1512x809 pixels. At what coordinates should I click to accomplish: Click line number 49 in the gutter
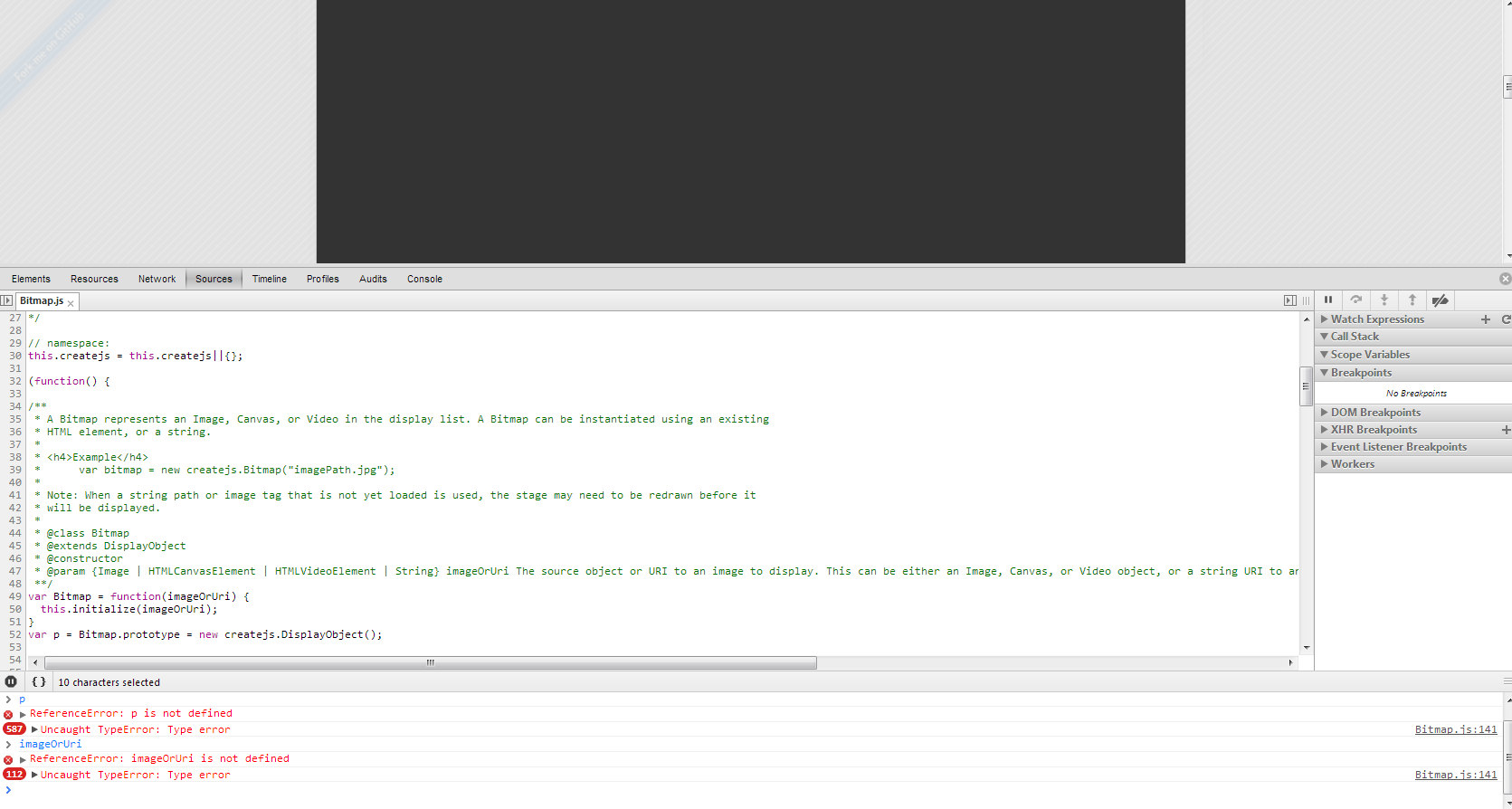pos(14,596)
